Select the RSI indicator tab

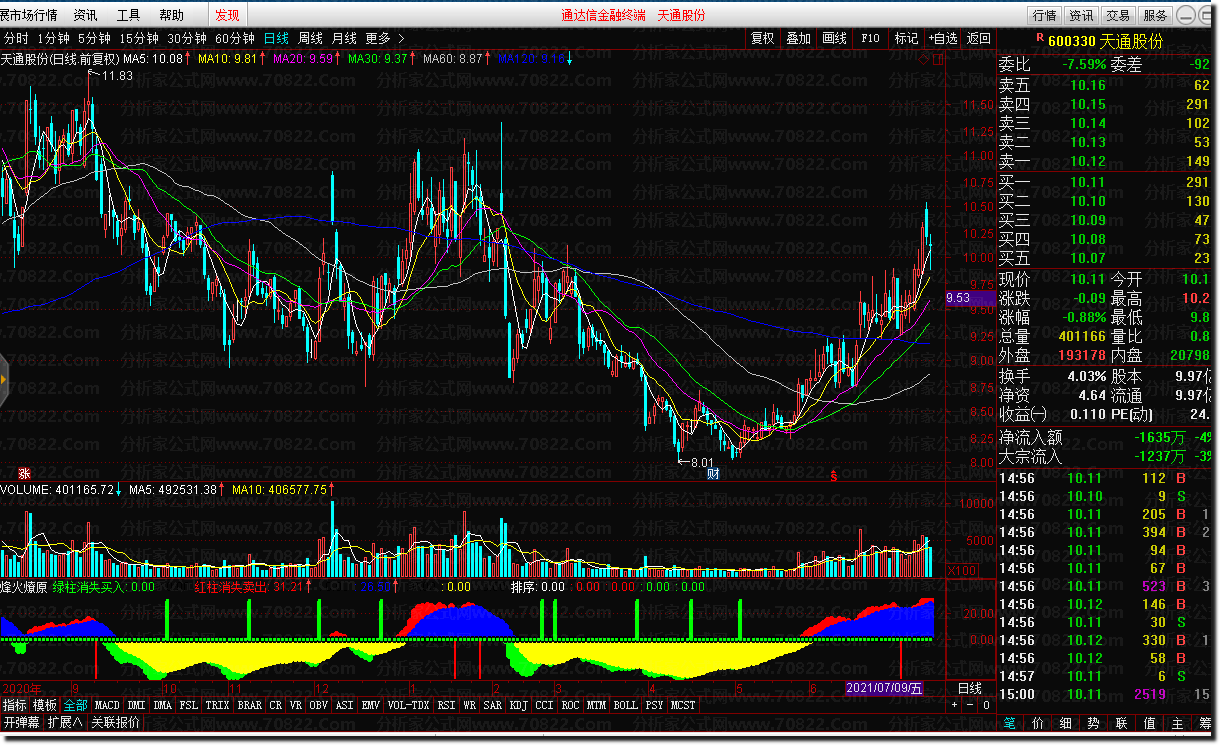point(445,705)
